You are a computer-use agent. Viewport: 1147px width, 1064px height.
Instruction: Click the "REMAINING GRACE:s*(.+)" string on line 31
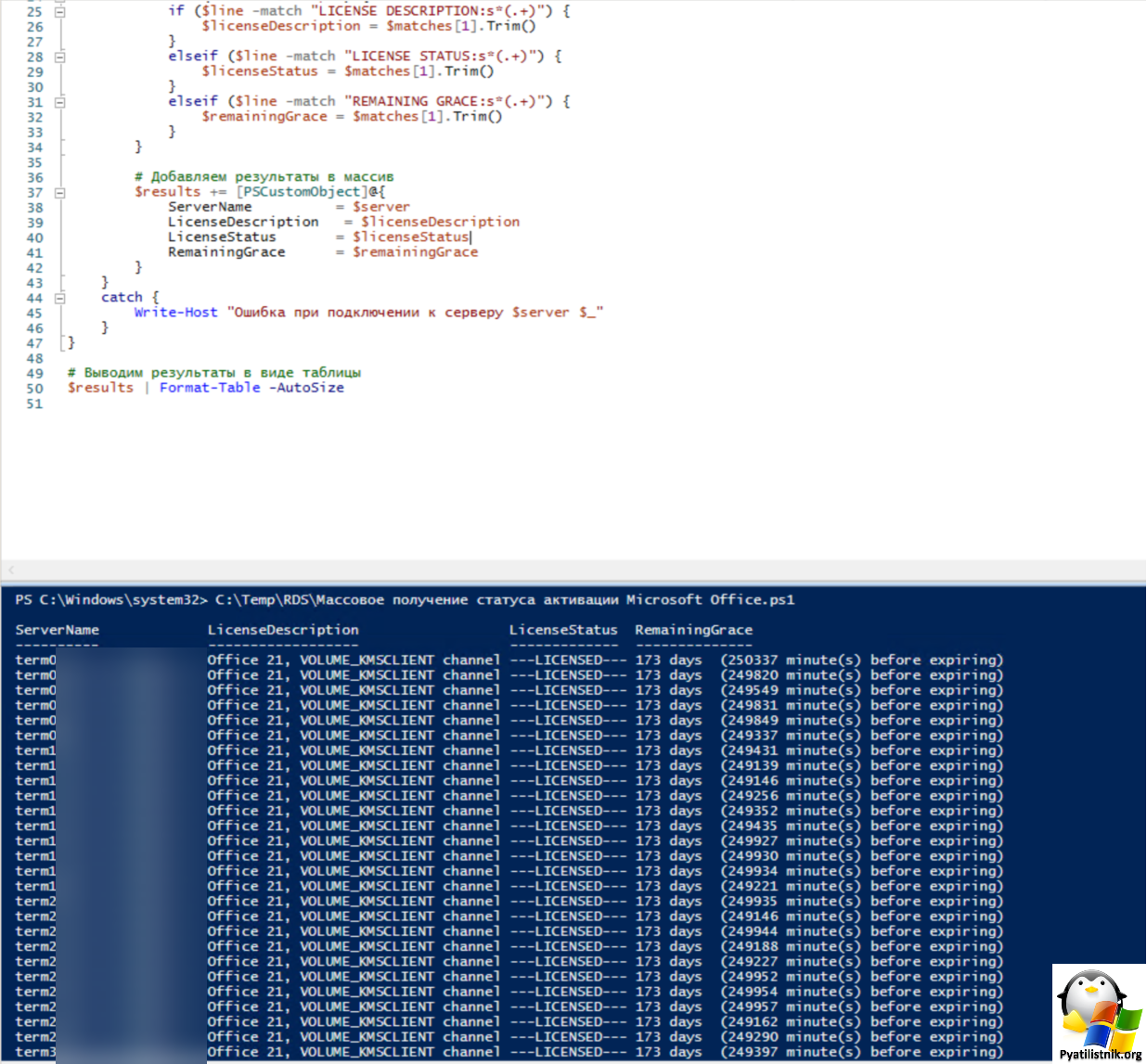[x=449, y=101]
